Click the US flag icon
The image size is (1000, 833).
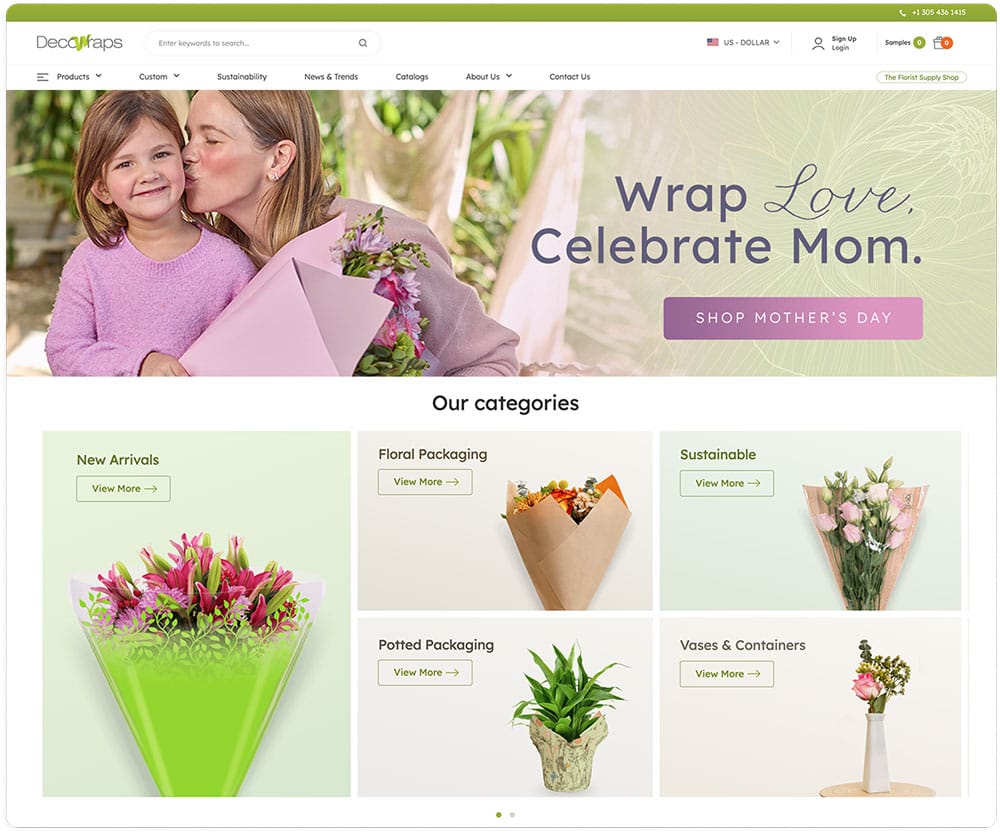(712, 43)
